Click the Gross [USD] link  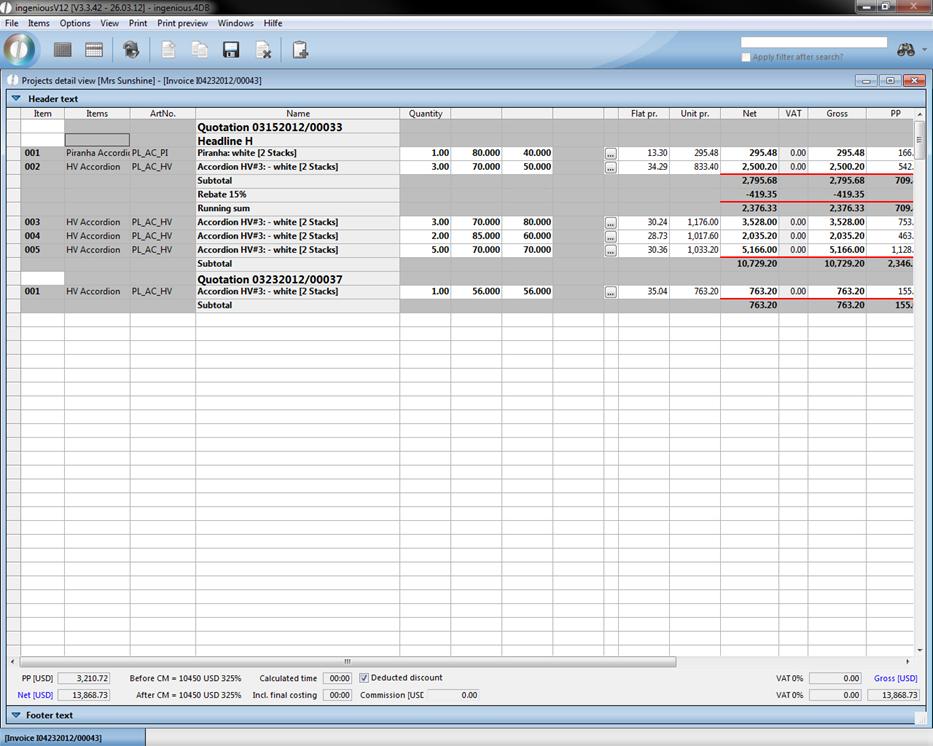coord(895,678)
